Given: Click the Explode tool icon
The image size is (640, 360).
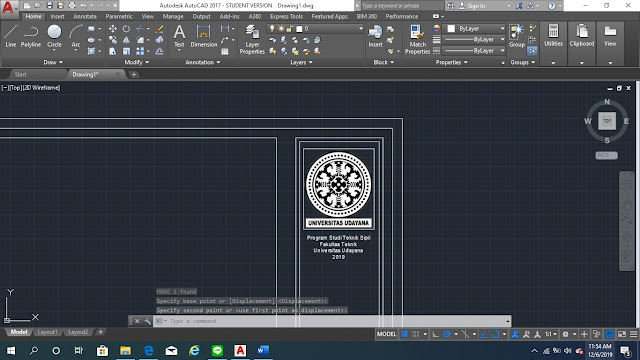Looking at the screenshot, I should pyautogui.click(x=160, y=40).
